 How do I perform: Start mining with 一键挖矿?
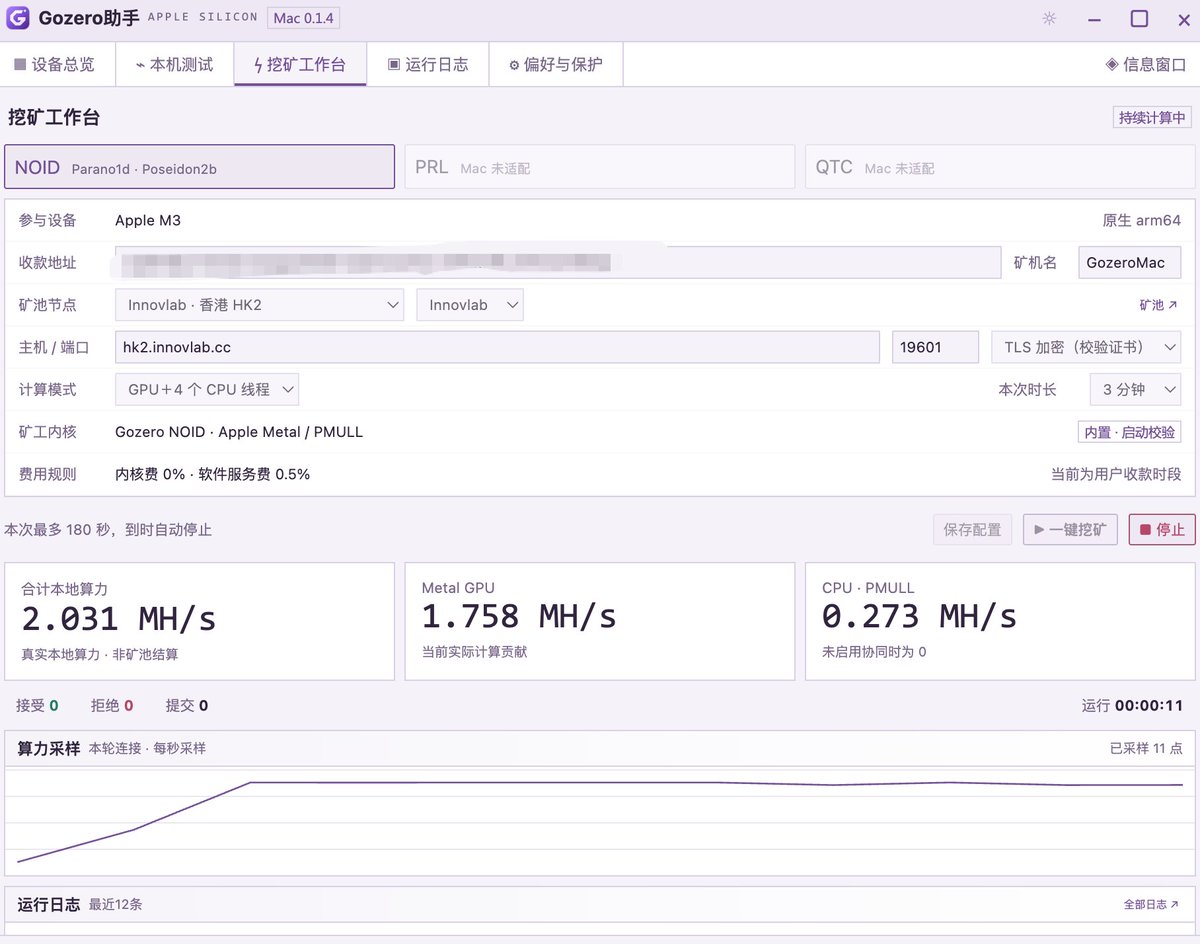coord(1070,529)
